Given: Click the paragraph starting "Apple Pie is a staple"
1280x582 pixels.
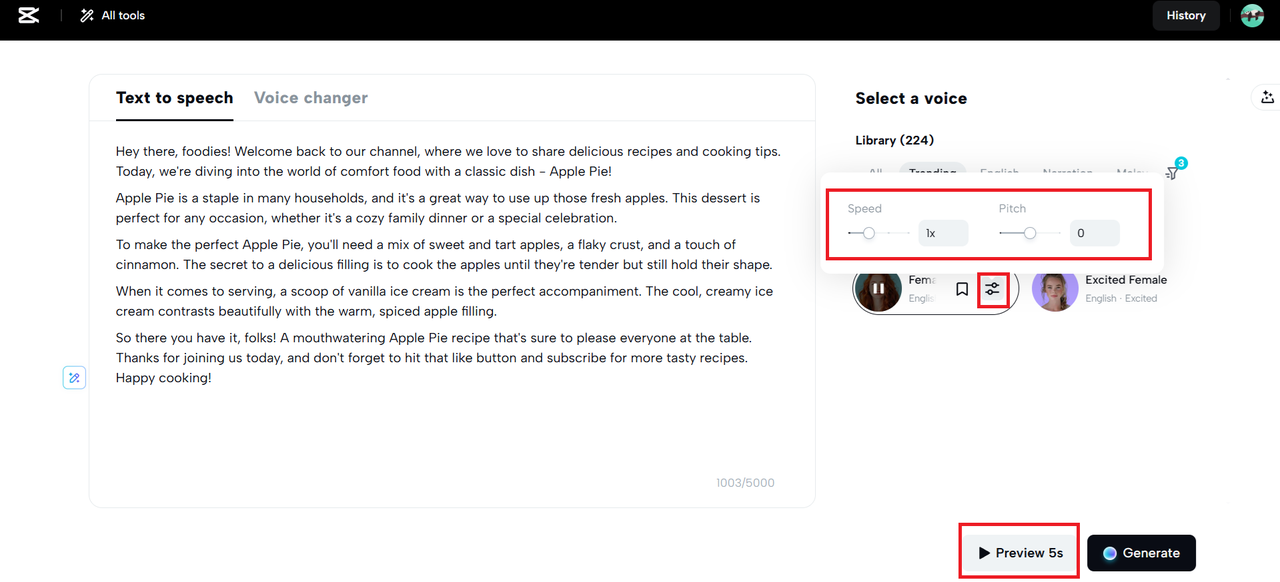Looking at the screenshot, I should click(x=438, y=208).
